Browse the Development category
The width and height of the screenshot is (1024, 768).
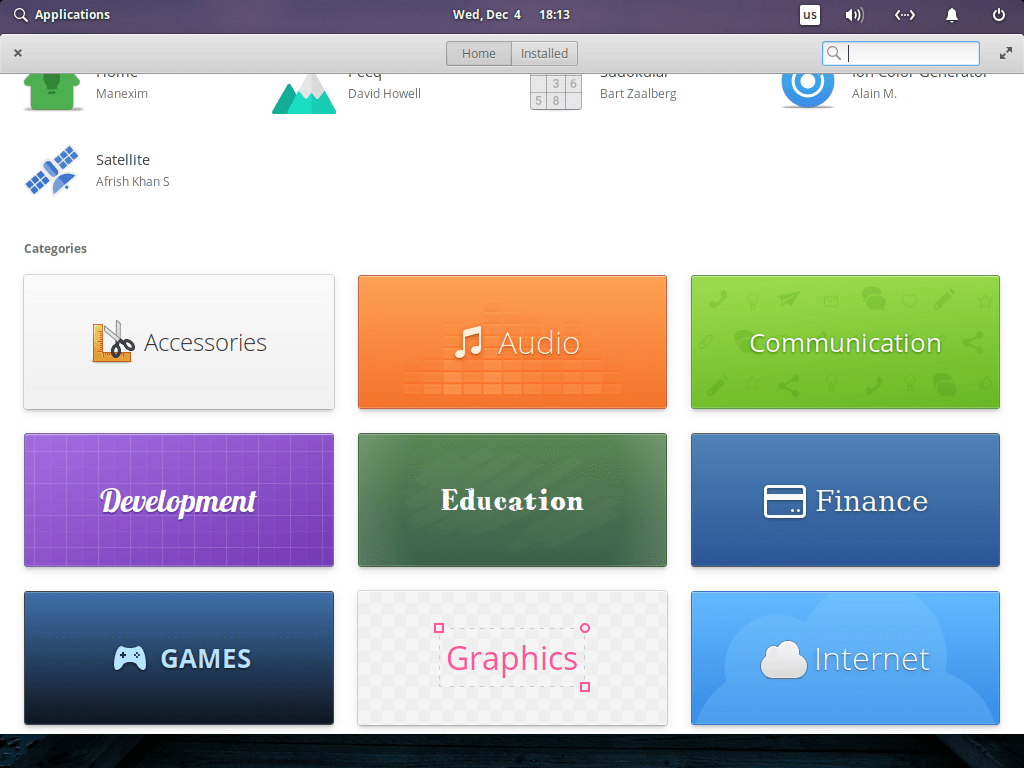click(179, 500)
